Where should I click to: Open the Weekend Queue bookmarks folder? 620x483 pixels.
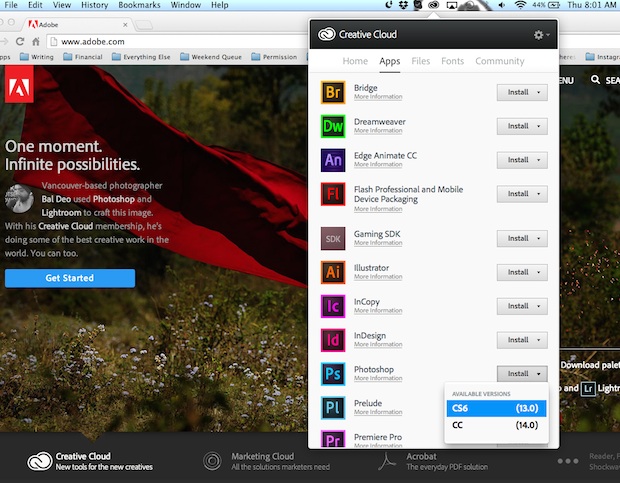pos(211,57)
